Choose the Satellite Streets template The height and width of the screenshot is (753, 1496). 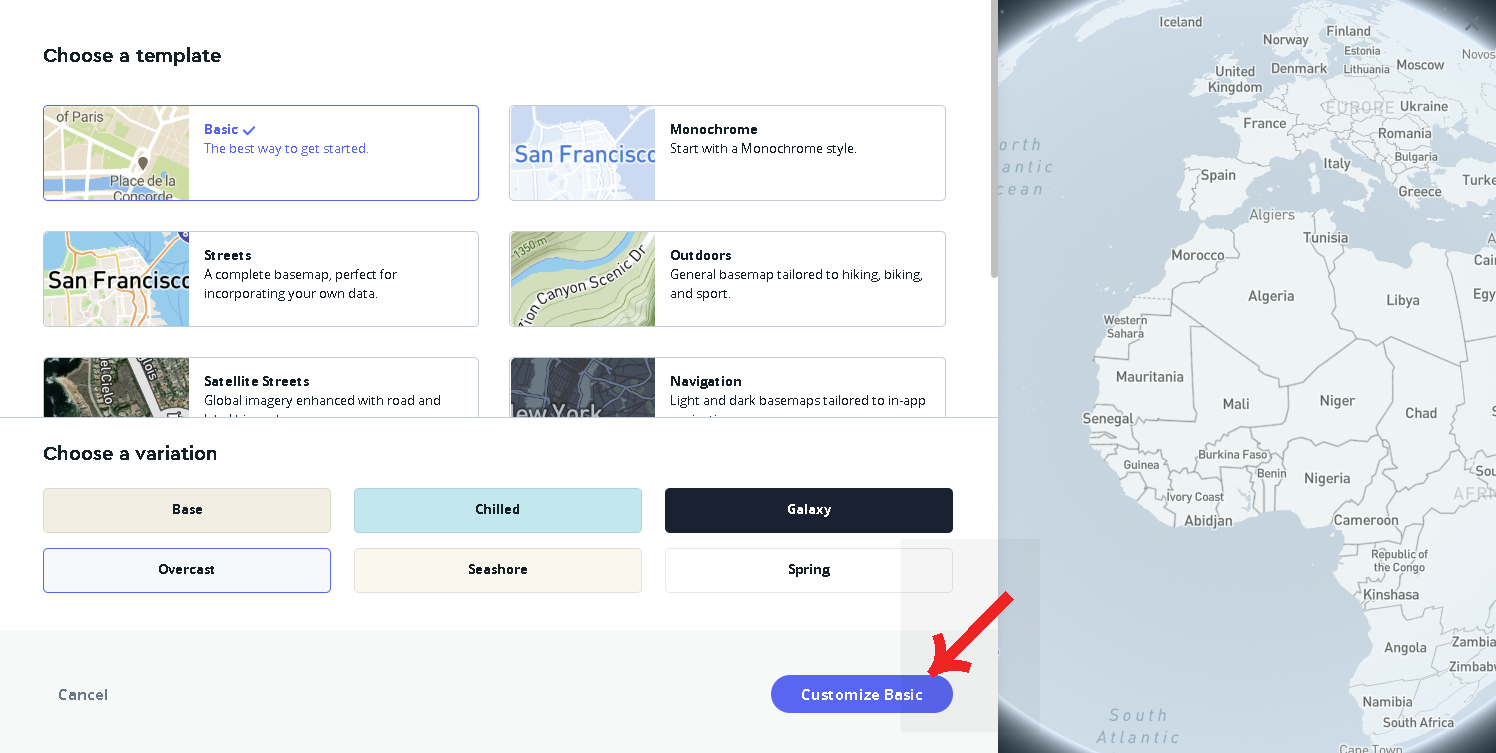pos(261,387)
